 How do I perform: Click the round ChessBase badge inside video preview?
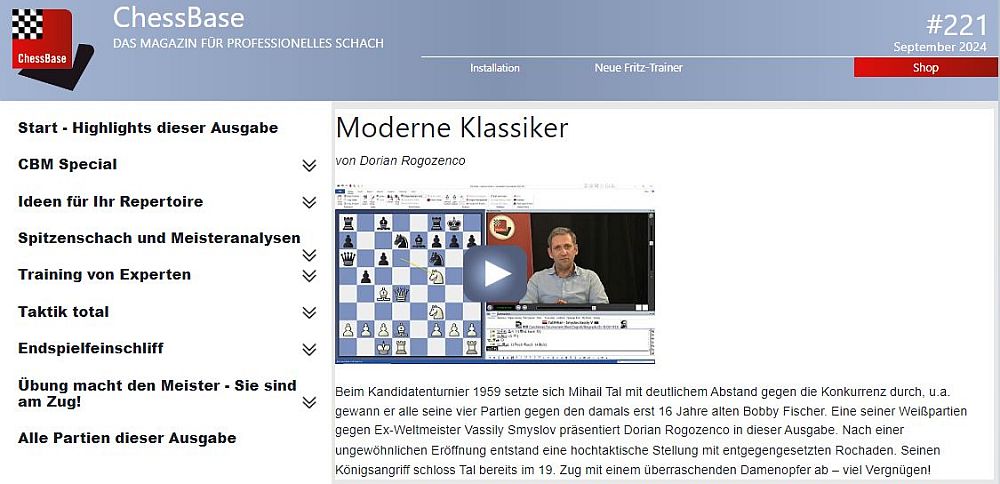[500, 225]
